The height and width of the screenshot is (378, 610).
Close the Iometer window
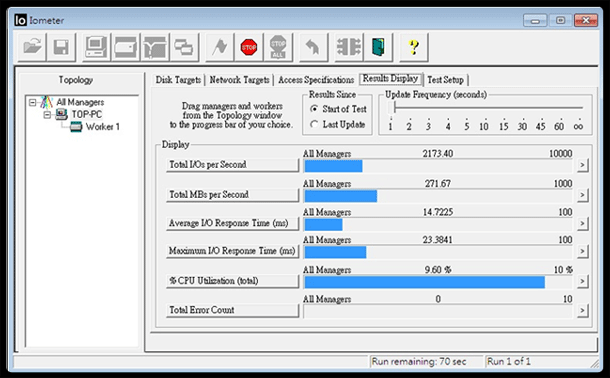tap(586, 20)
